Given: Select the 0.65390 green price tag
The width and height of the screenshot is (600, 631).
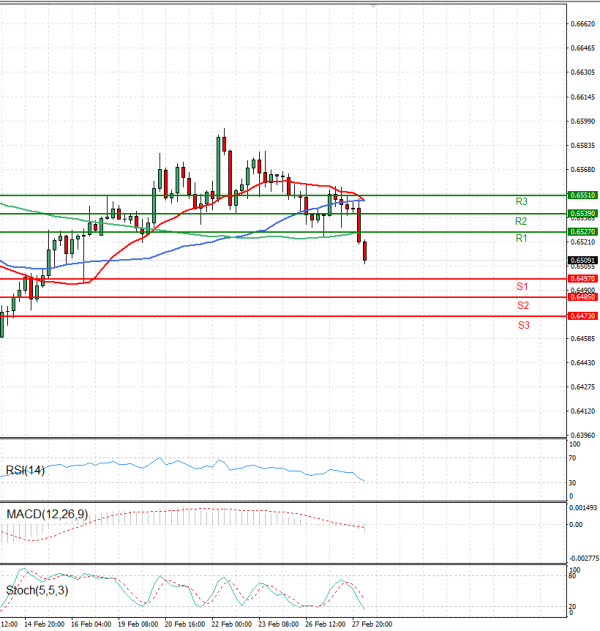Looking at the screenshot, I should (583, 213).
